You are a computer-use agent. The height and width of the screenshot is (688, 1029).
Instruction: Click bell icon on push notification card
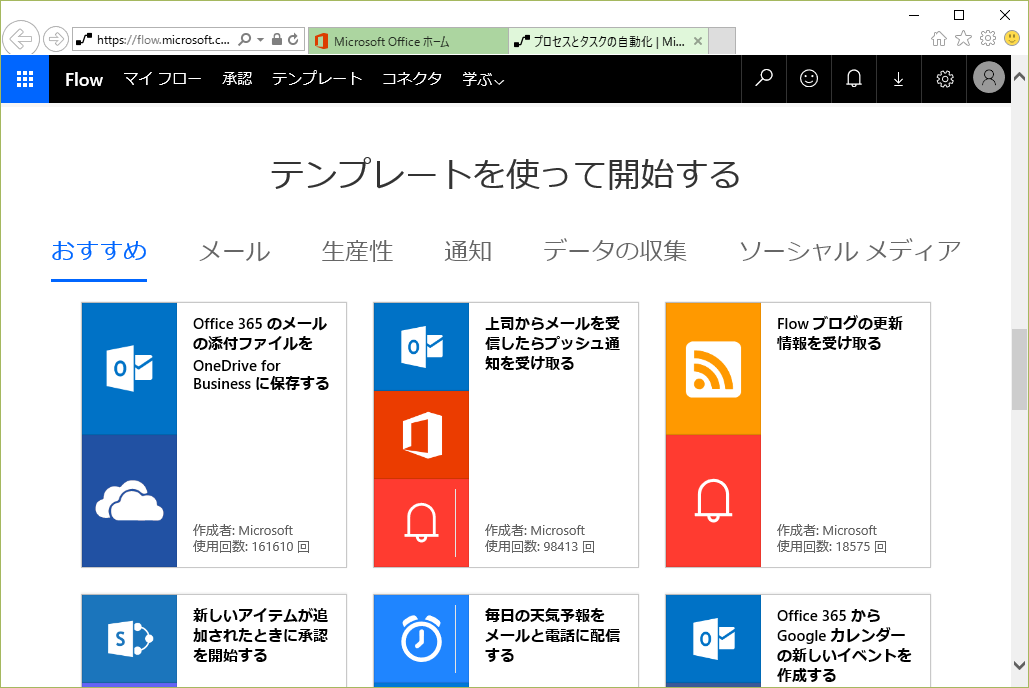[x=421, y=523]
